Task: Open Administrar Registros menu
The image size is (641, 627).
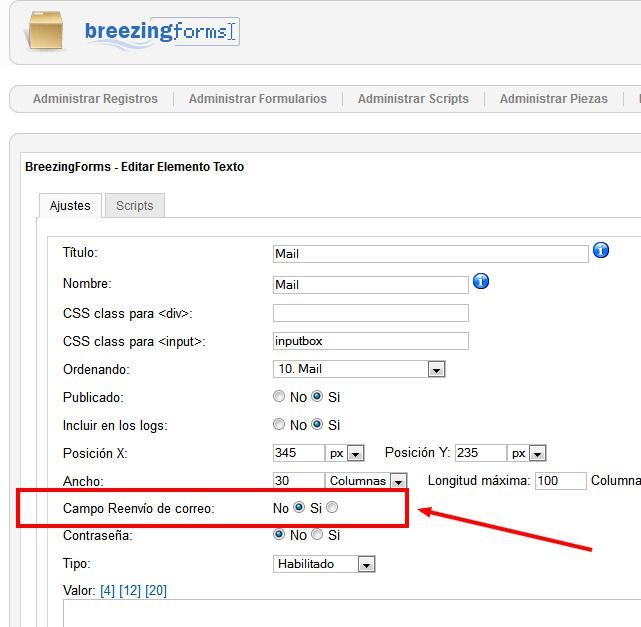Action: tap(95, 99)
